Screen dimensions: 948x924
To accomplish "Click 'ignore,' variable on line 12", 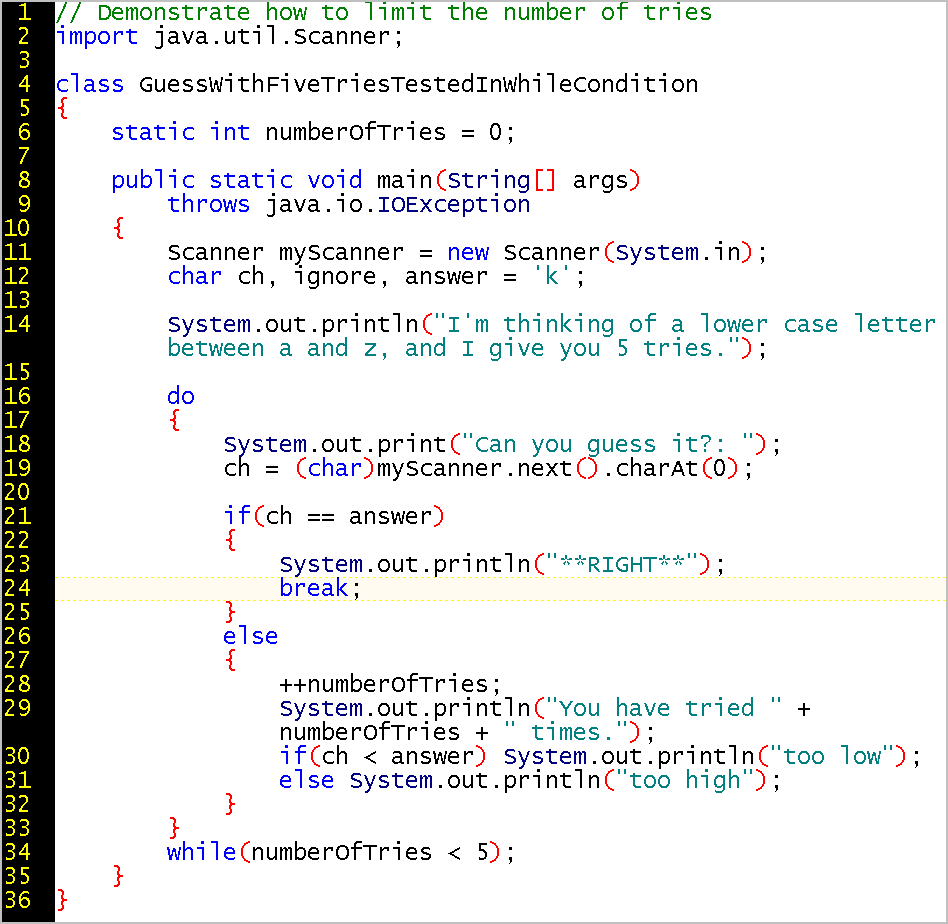I will point(341,277).
